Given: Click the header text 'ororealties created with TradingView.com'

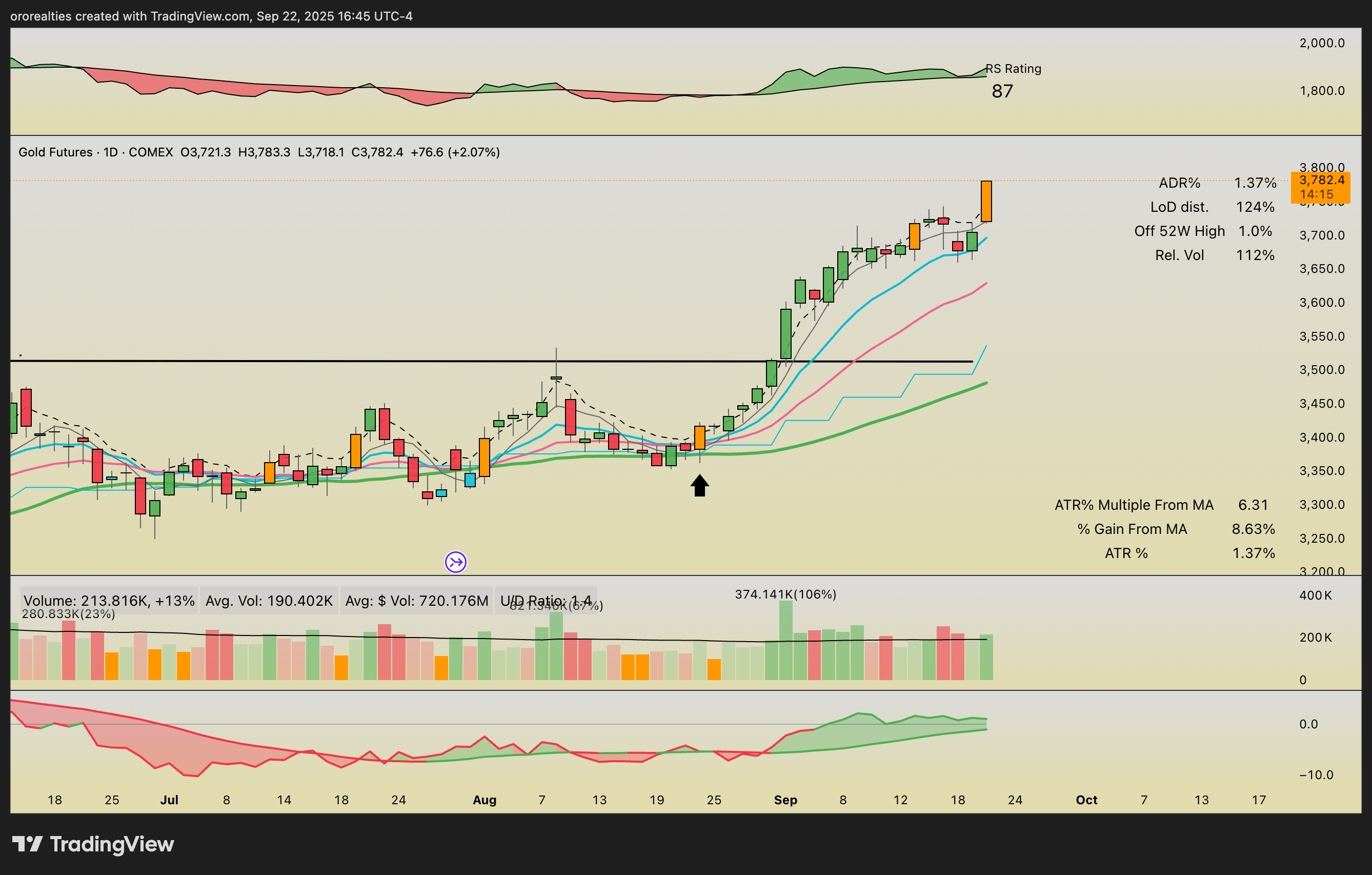Looking at the screenshot, I should (130, 16).
